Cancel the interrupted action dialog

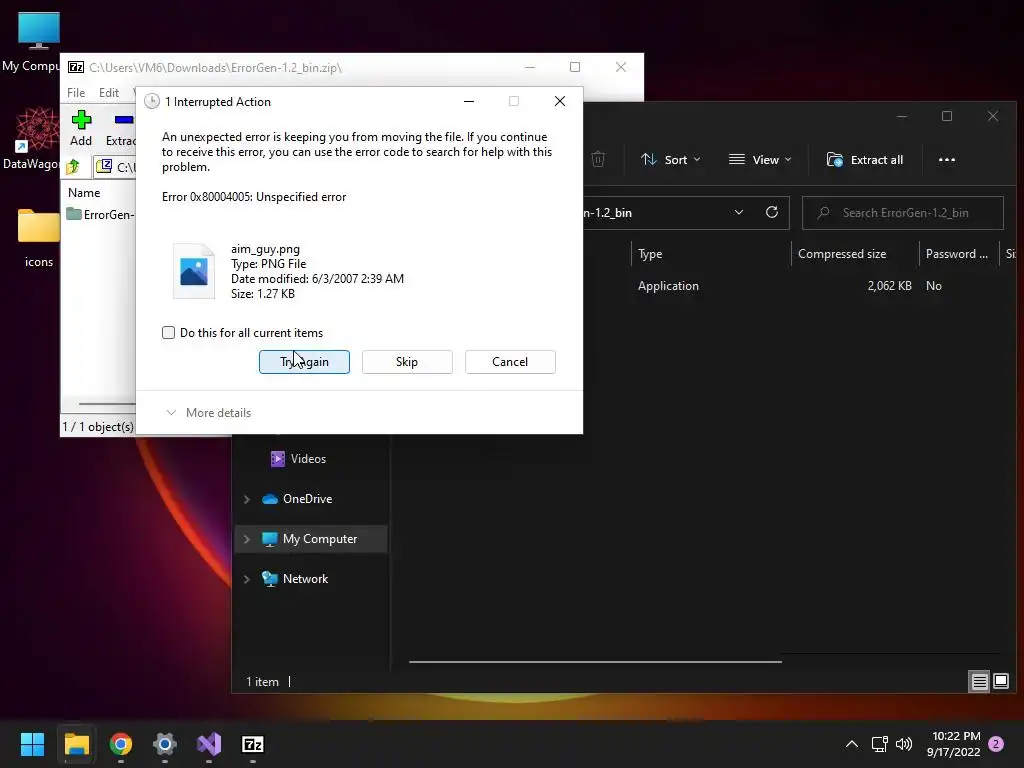click(x=510, y=362)
